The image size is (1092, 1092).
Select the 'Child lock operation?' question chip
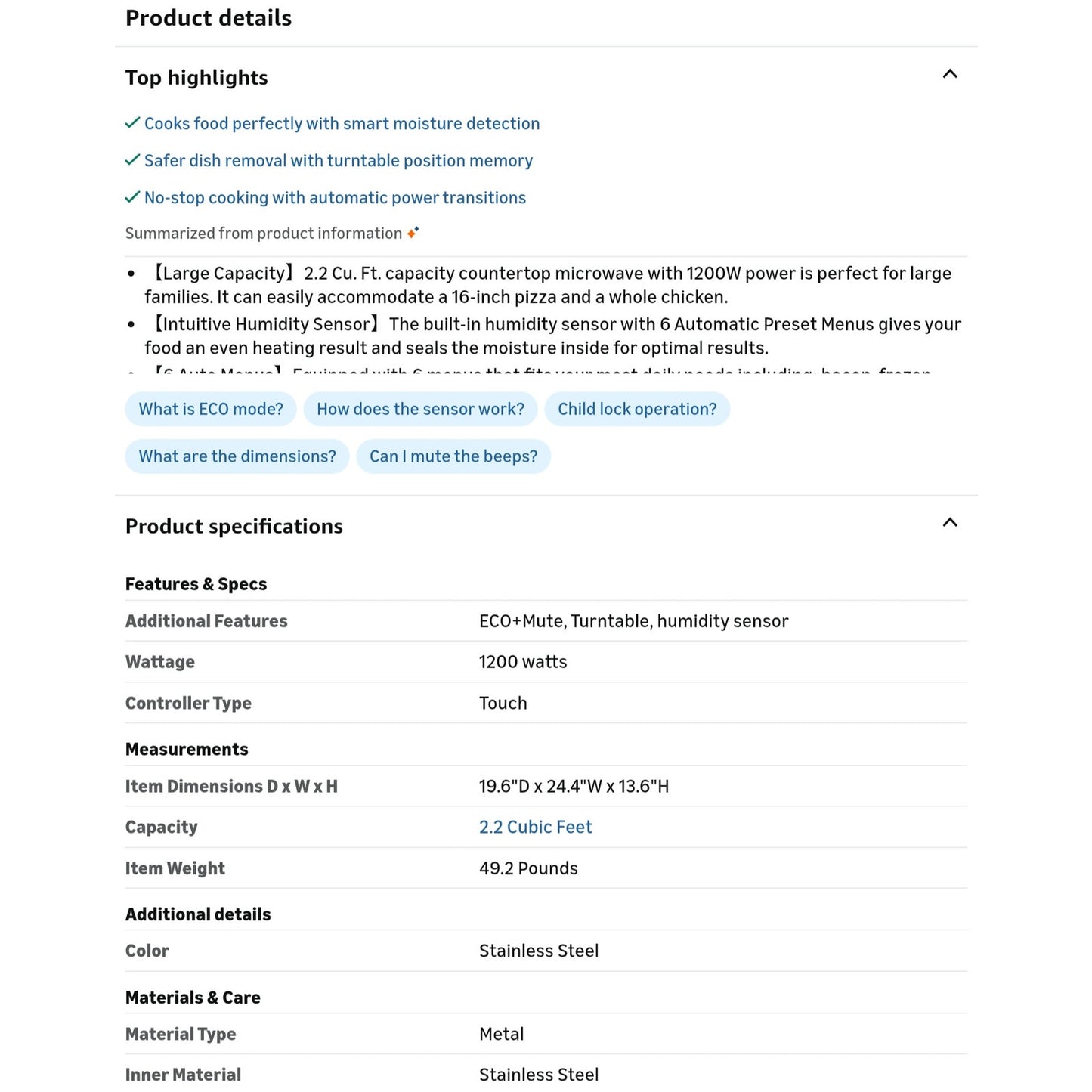[637, 409]
